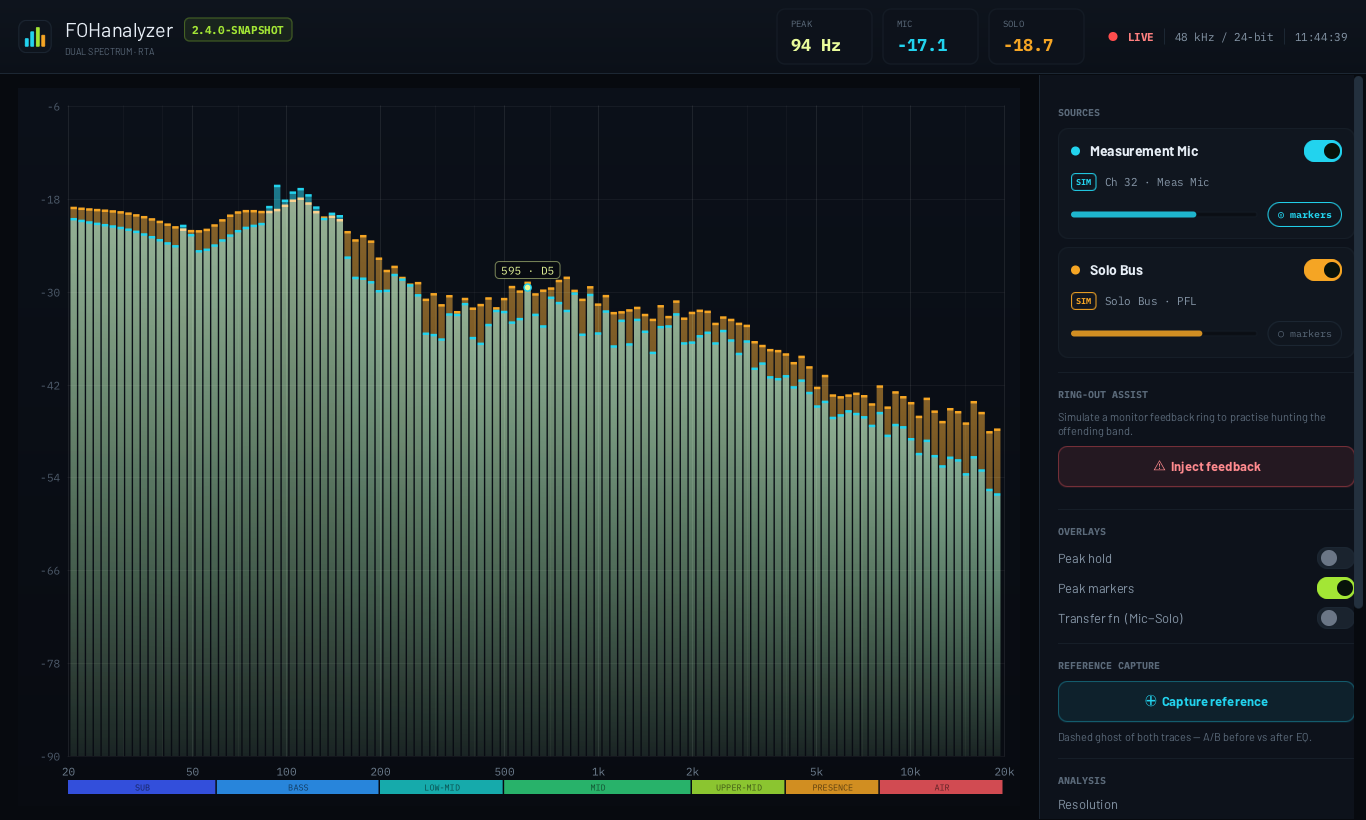This screenshot has height=820, width=1366.
Task: Click the Ch 32 · Meas Mic text
Action: tap(1157, 182)
